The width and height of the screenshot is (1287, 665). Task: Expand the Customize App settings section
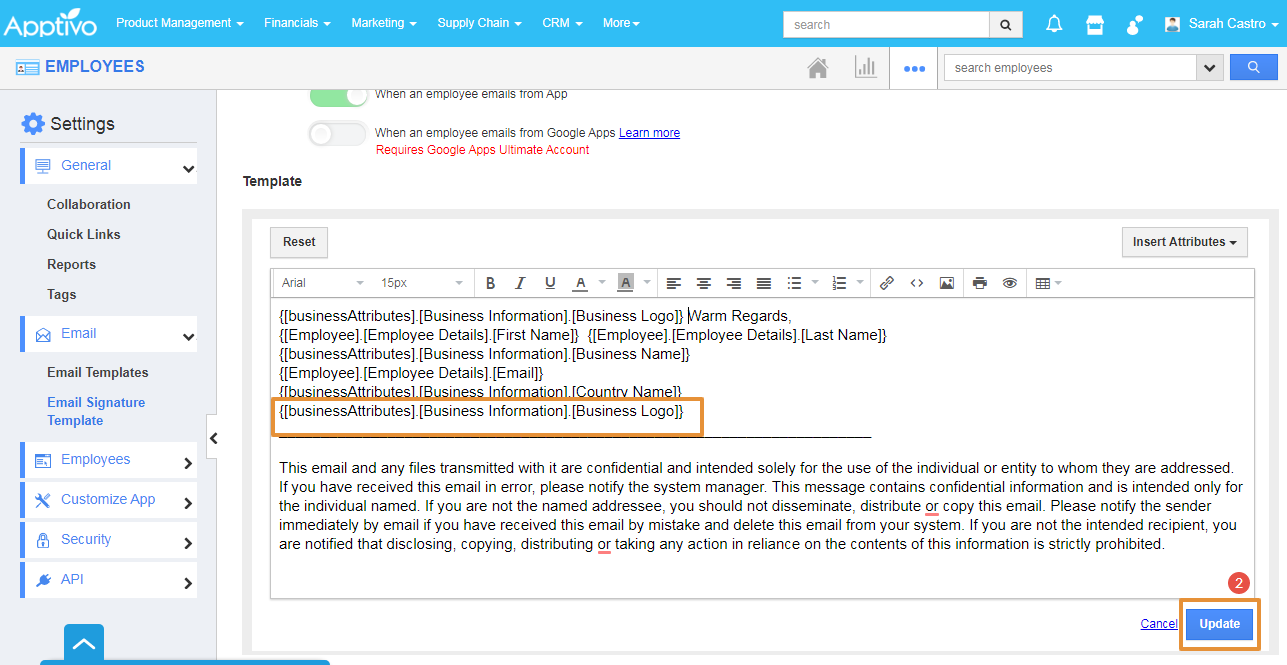(x=108, y=499)
